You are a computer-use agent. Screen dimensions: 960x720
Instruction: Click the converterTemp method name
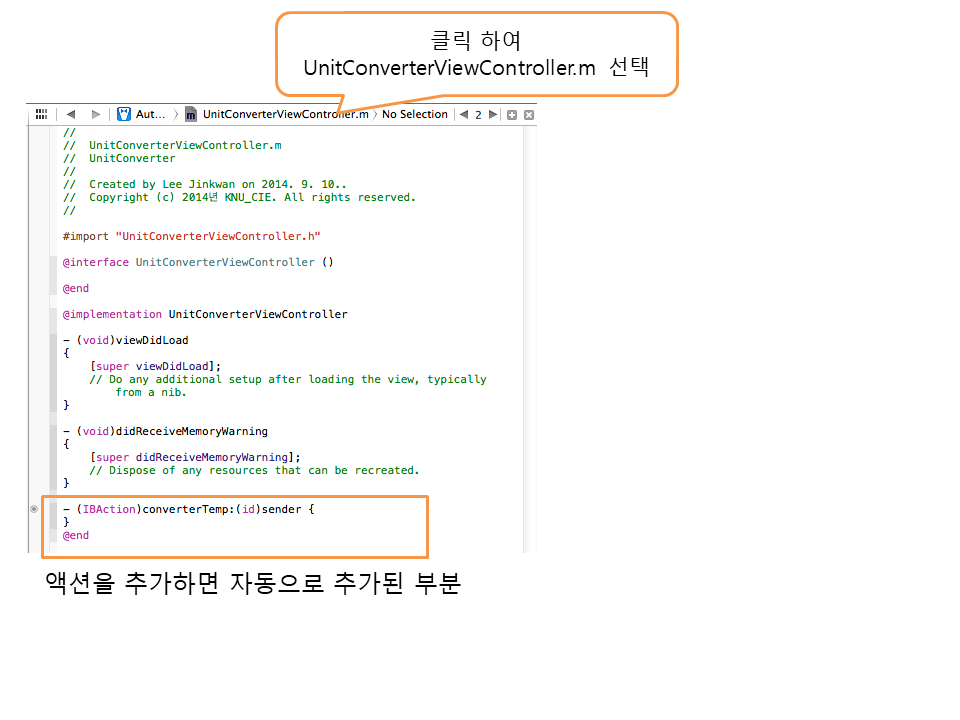click(181, 509)
